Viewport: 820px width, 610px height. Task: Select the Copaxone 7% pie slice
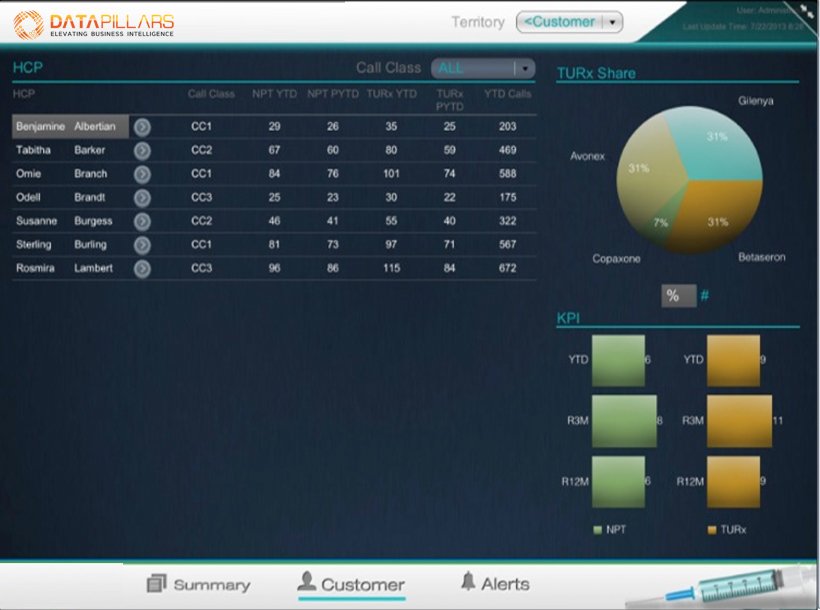click(663, 220)
